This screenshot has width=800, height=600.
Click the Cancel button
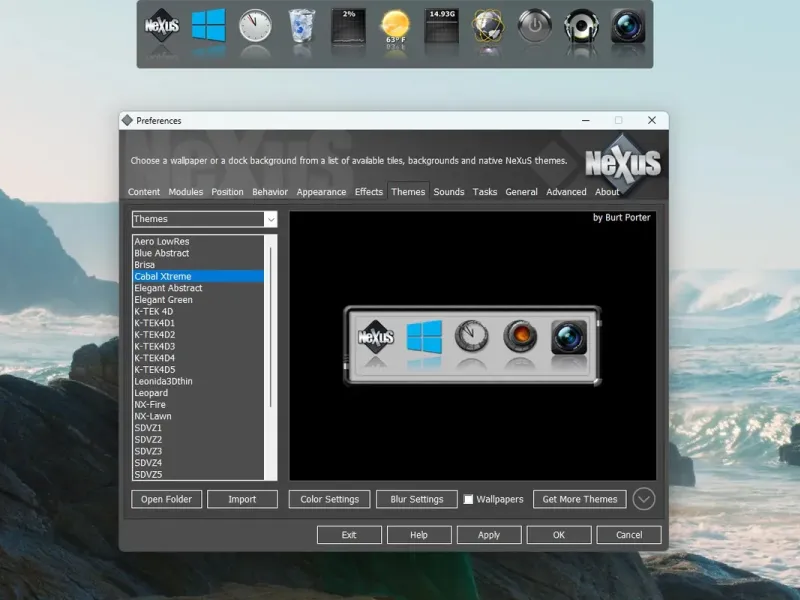point(629,535)
